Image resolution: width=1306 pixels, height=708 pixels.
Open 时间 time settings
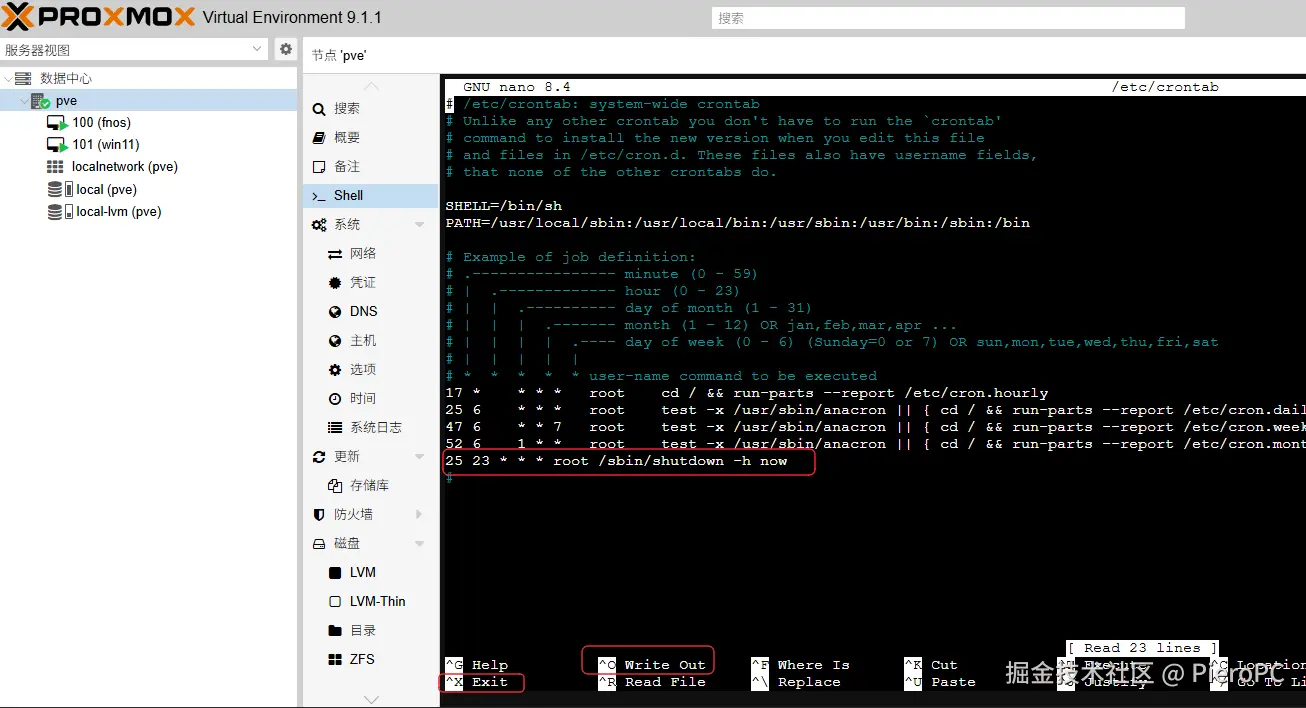click(362, 398)
